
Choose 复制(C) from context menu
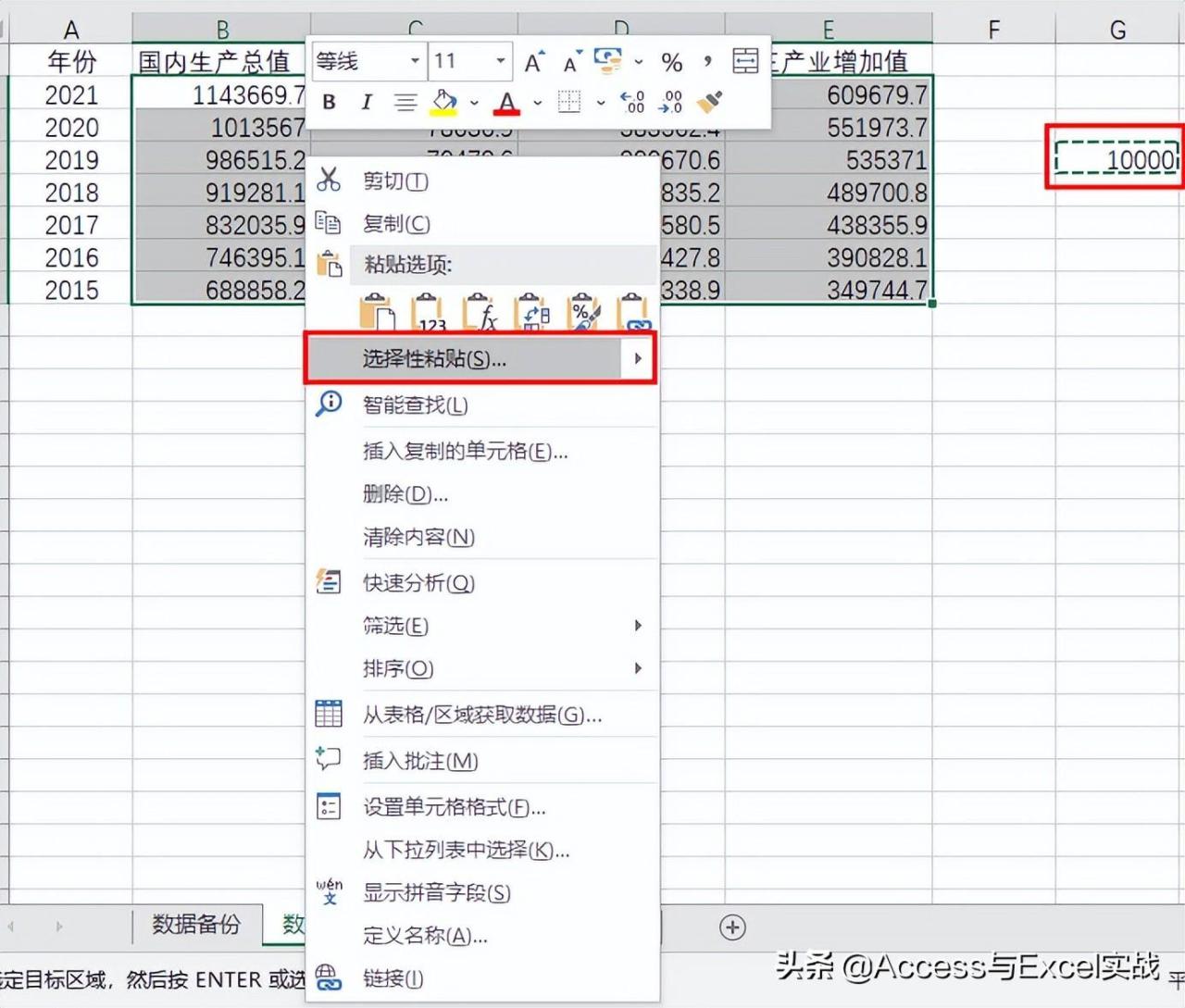point(482,223)
